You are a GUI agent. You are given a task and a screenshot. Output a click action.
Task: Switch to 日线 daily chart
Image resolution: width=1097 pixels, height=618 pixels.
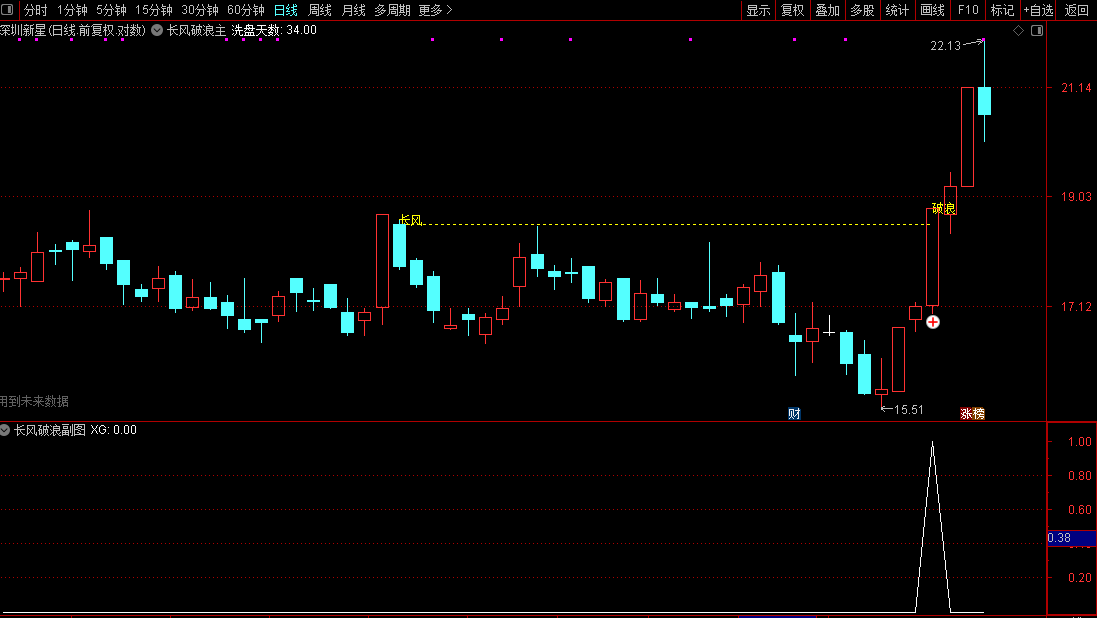[285, 10]
